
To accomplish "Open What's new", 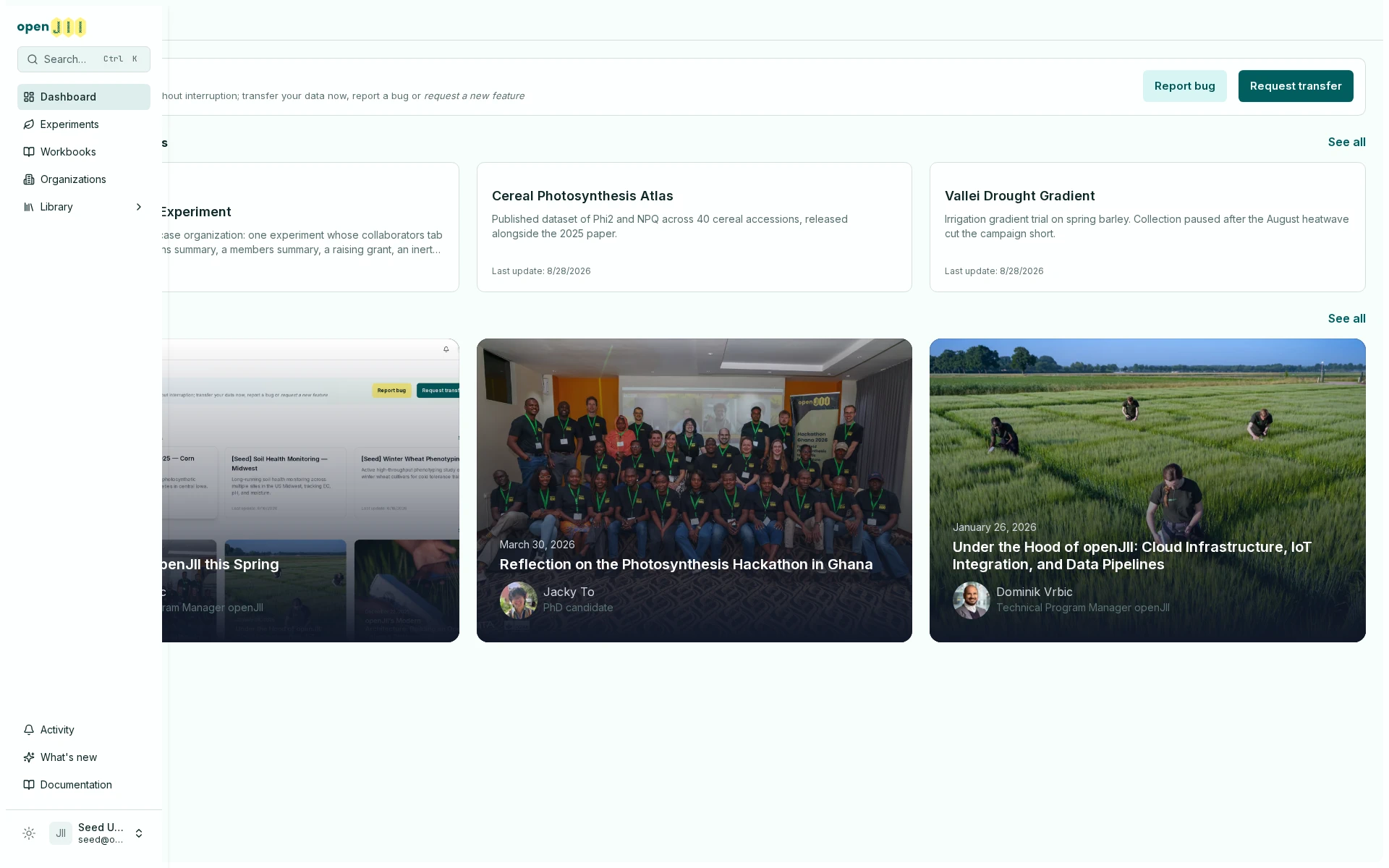I will [84, 757].
